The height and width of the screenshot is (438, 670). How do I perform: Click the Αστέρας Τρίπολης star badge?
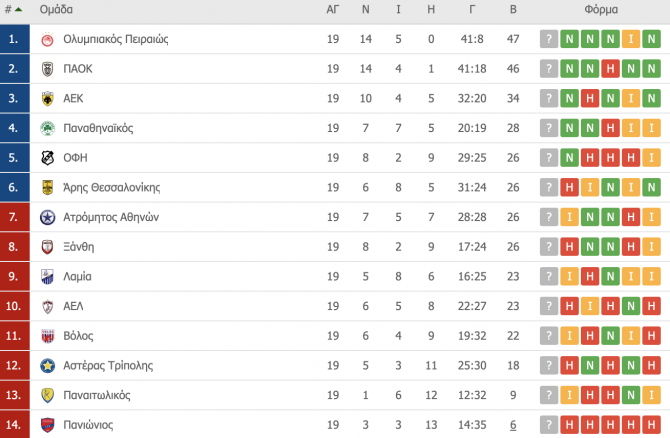[x=47, y=366]
